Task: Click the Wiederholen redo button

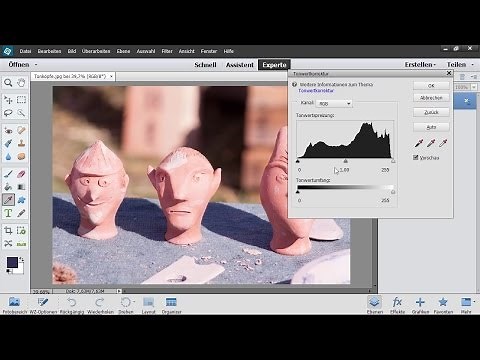Action: (x=100, y=305)
